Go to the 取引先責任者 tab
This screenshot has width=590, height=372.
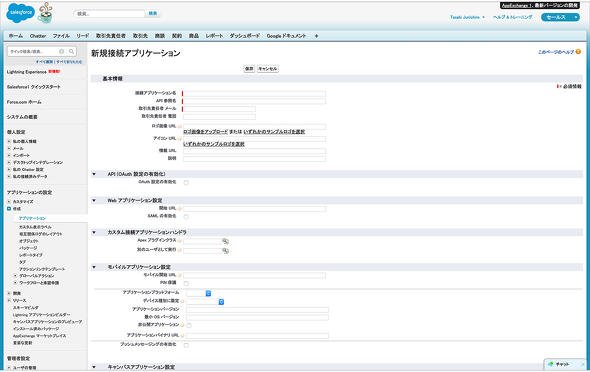(x=111, y=36)
